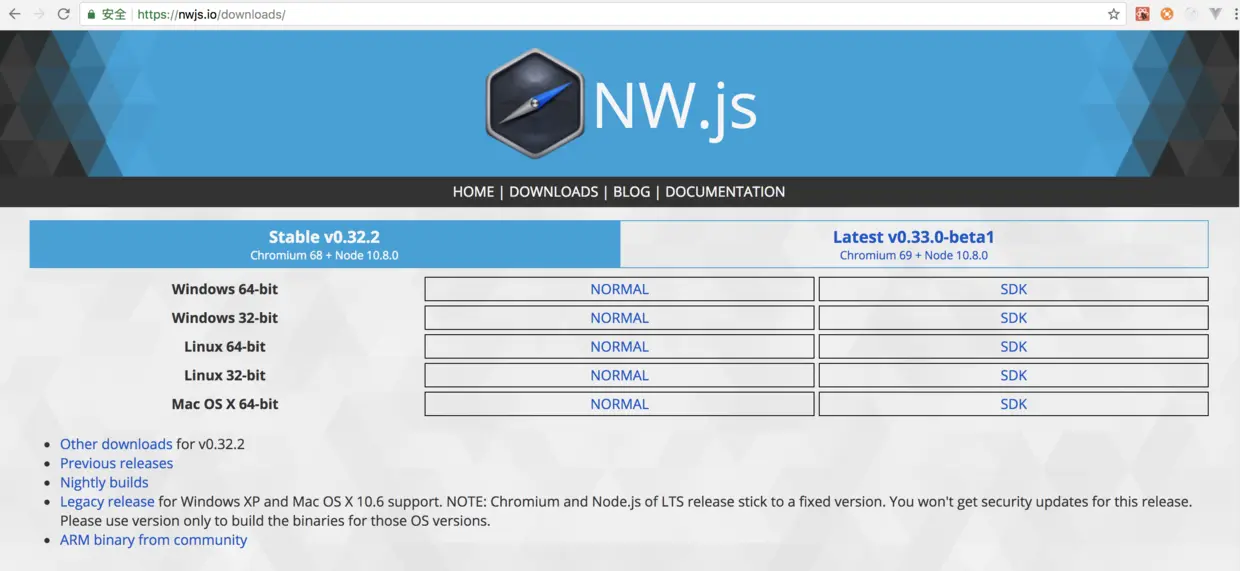Viewport: 1240px width, 571px height.
Task: Select the Stable v0.32.2 tab
Action: pos(324,244)
